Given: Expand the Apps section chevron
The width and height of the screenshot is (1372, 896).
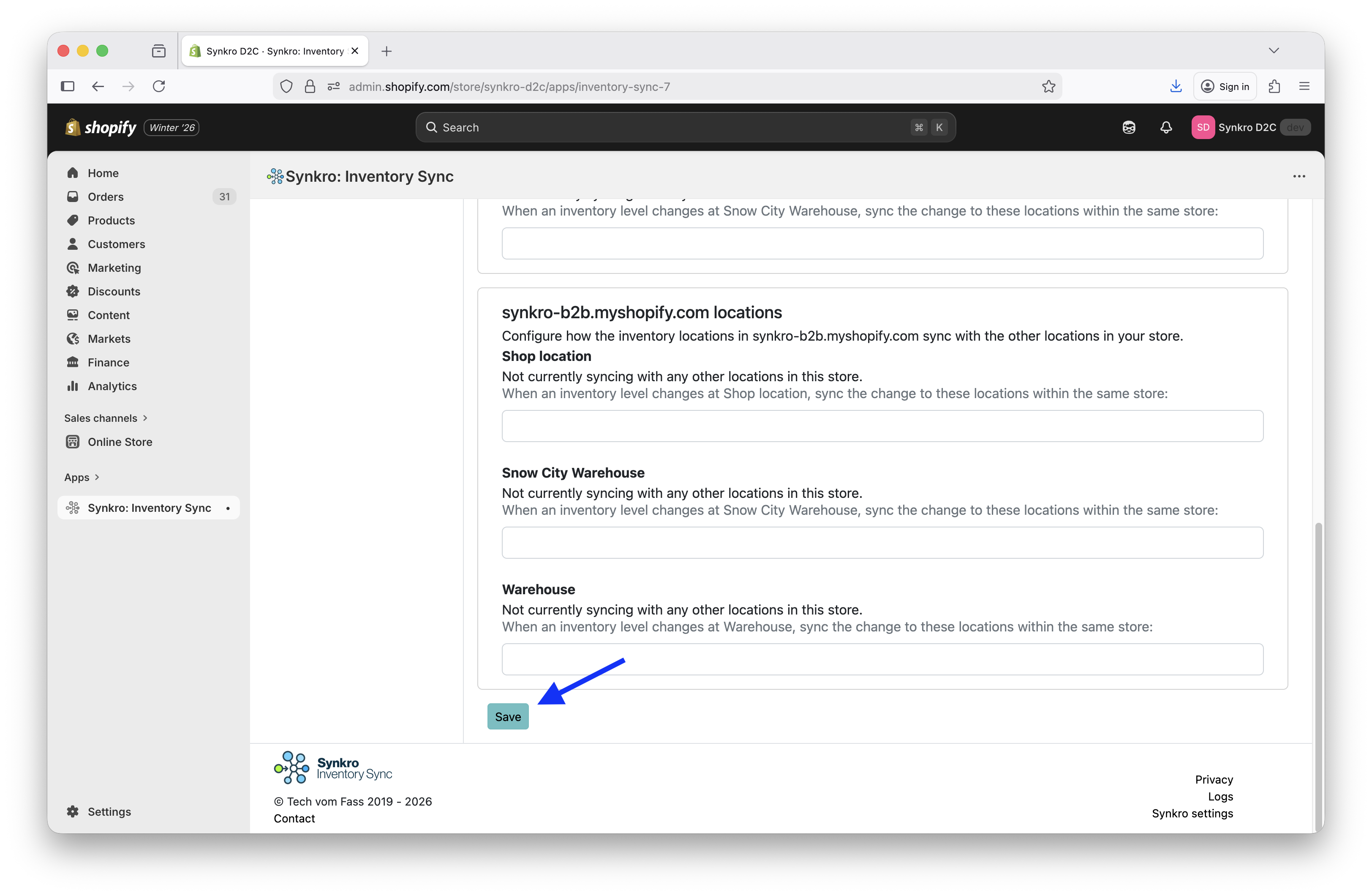Looking at the screenshot, I should tap(97, 477).
